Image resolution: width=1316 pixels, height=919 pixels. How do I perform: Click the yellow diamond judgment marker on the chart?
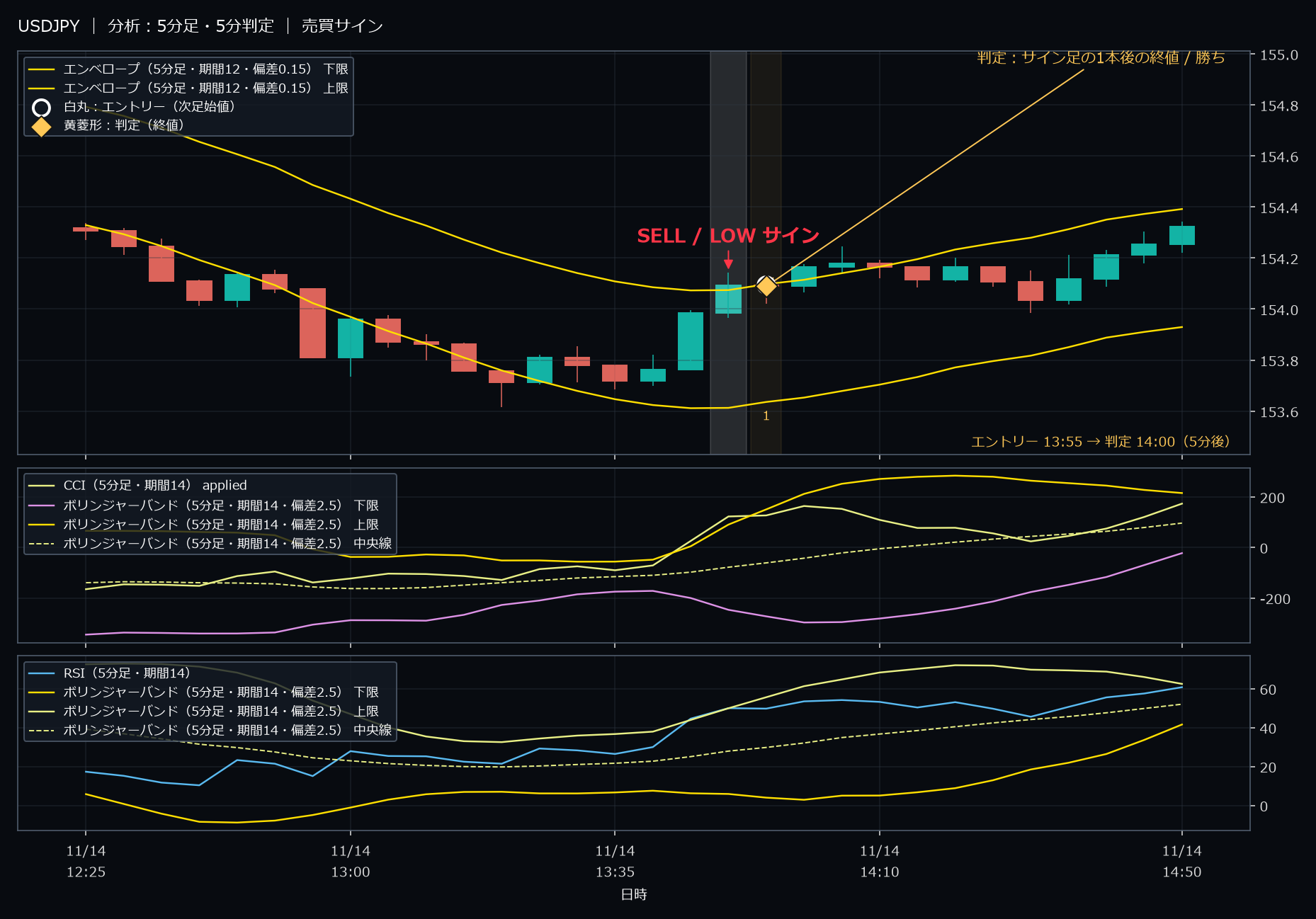[x=766, y=286]
